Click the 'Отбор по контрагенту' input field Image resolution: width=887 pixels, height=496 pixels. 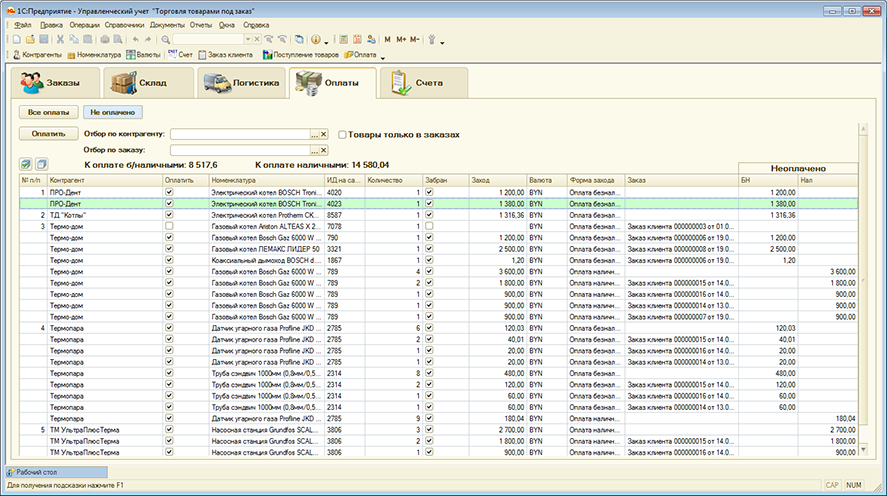pos(238,134)
